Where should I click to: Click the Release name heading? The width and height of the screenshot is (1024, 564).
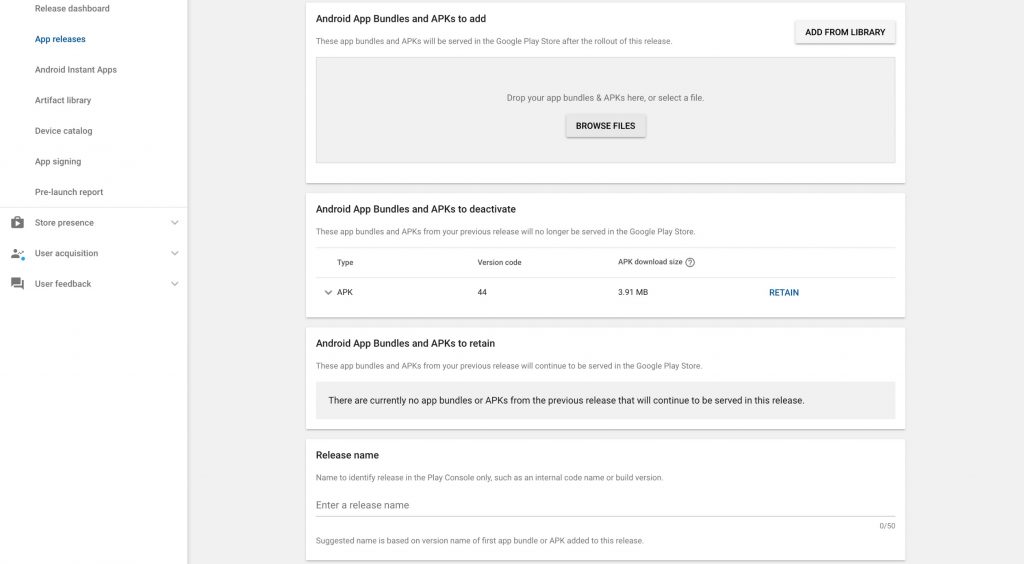pyautogui.click(x=347, y=455)
